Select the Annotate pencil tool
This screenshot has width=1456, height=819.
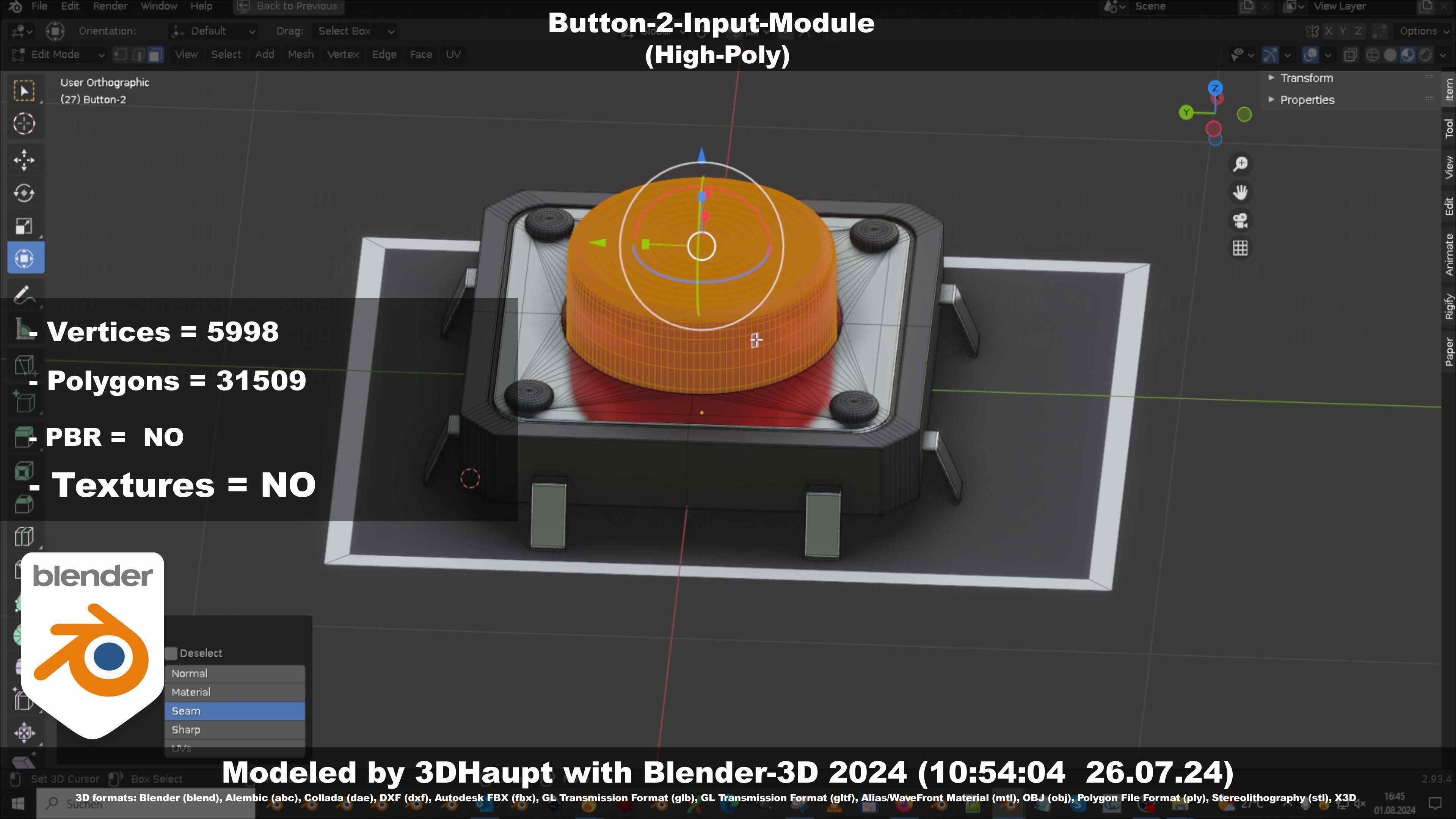pos(24,295)
